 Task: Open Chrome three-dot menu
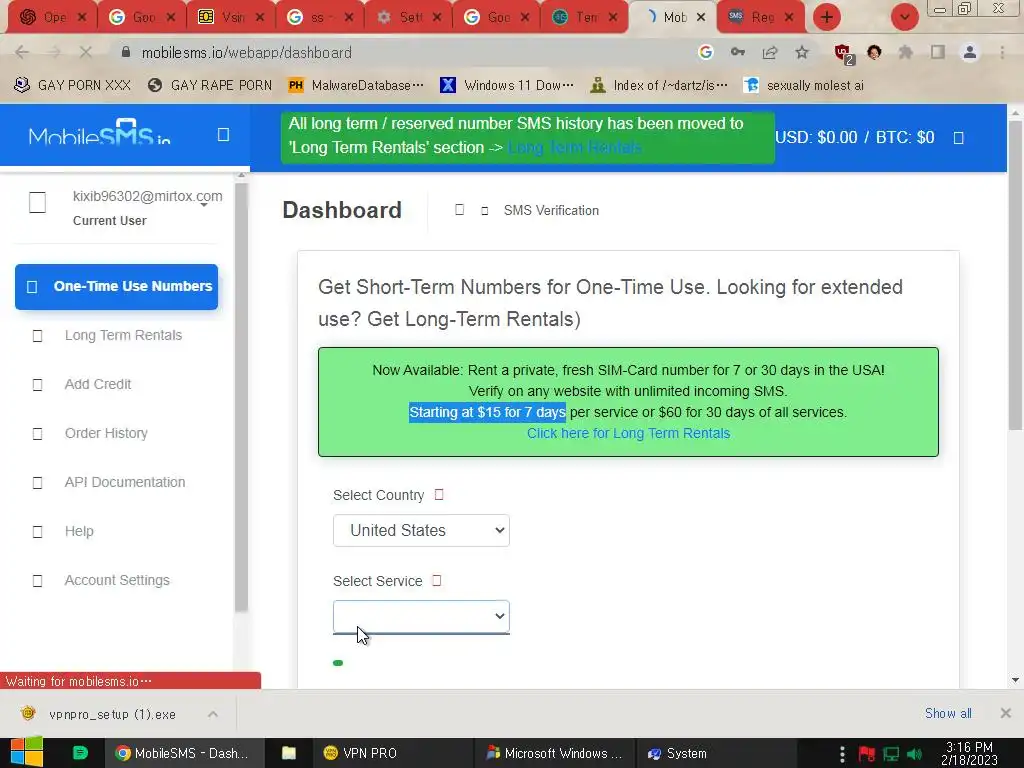click(x=1002, y=52)
